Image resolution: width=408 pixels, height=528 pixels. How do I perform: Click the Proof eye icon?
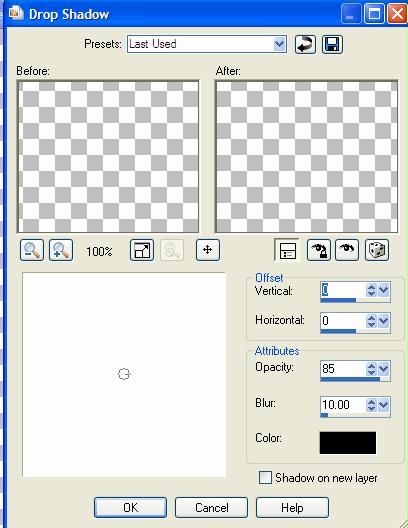tap(347, 250)
